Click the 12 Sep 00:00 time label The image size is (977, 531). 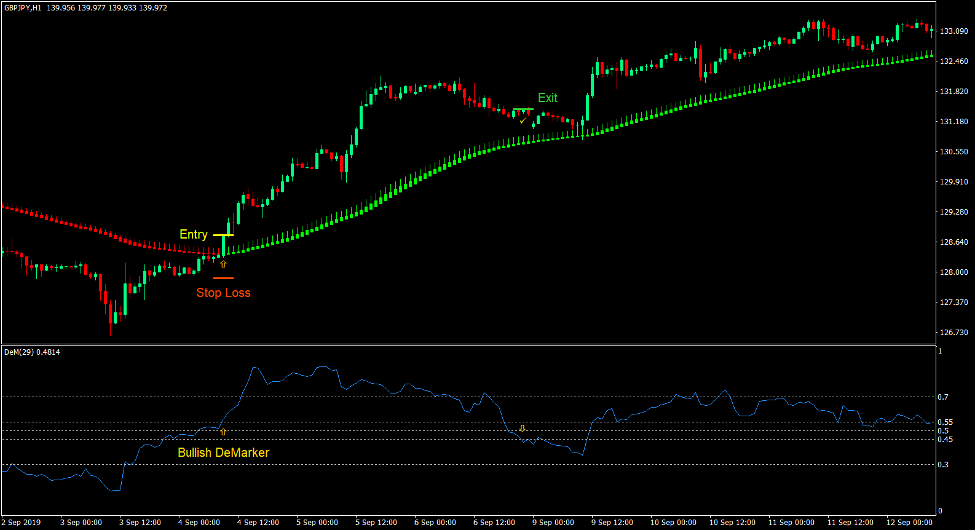tap(910, 522)
